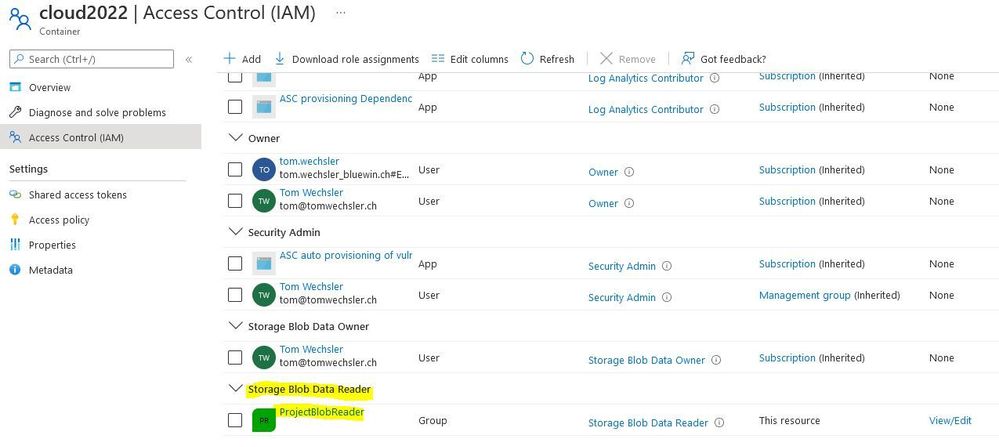Open the Edit columns option
This screenshot has width=999, height=447.
470,59
